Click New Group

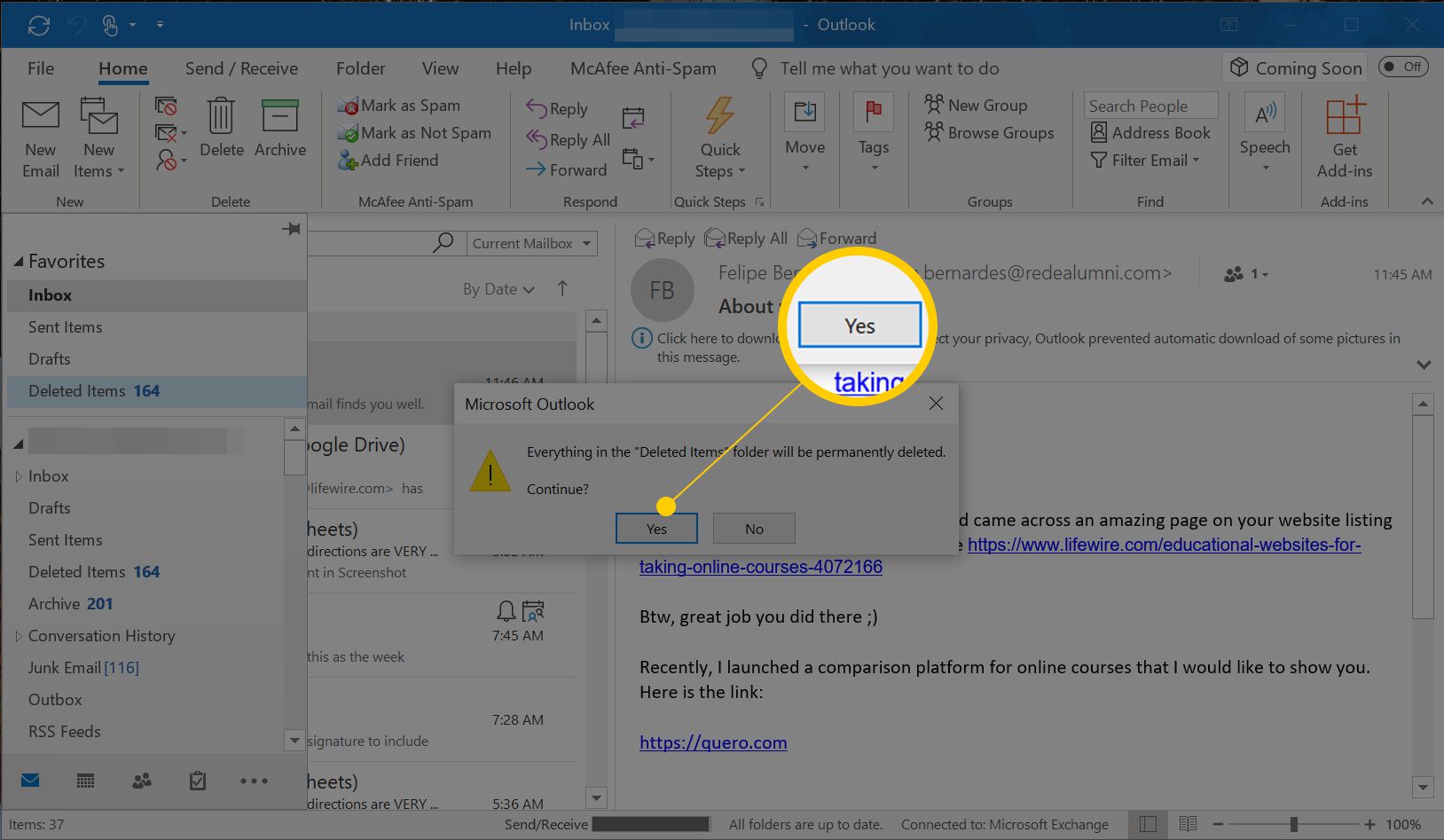[x=976, y=105]
